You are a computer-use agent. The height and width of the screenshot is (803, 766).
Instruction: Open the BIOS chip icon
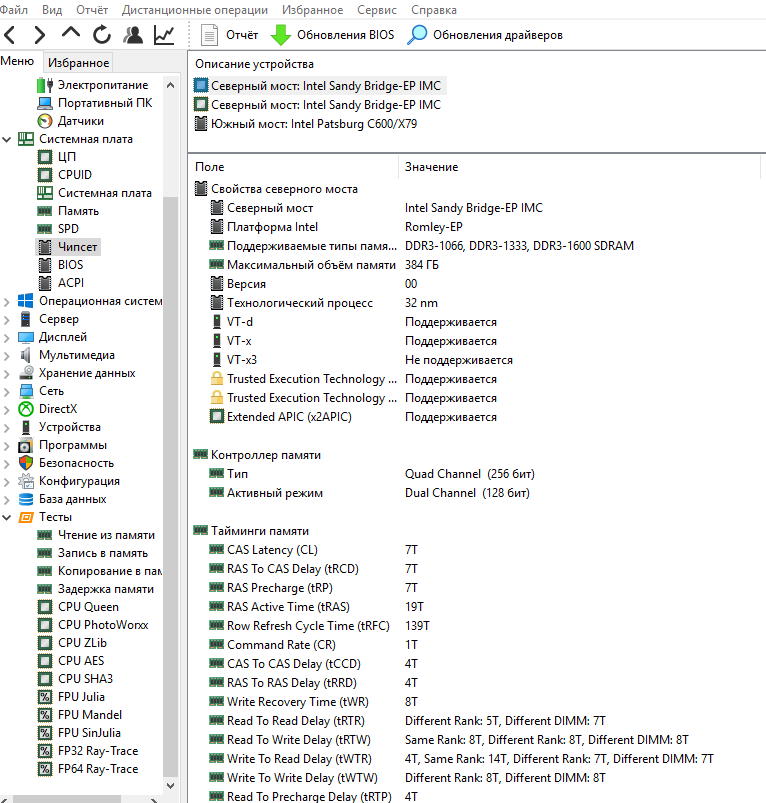45,265
